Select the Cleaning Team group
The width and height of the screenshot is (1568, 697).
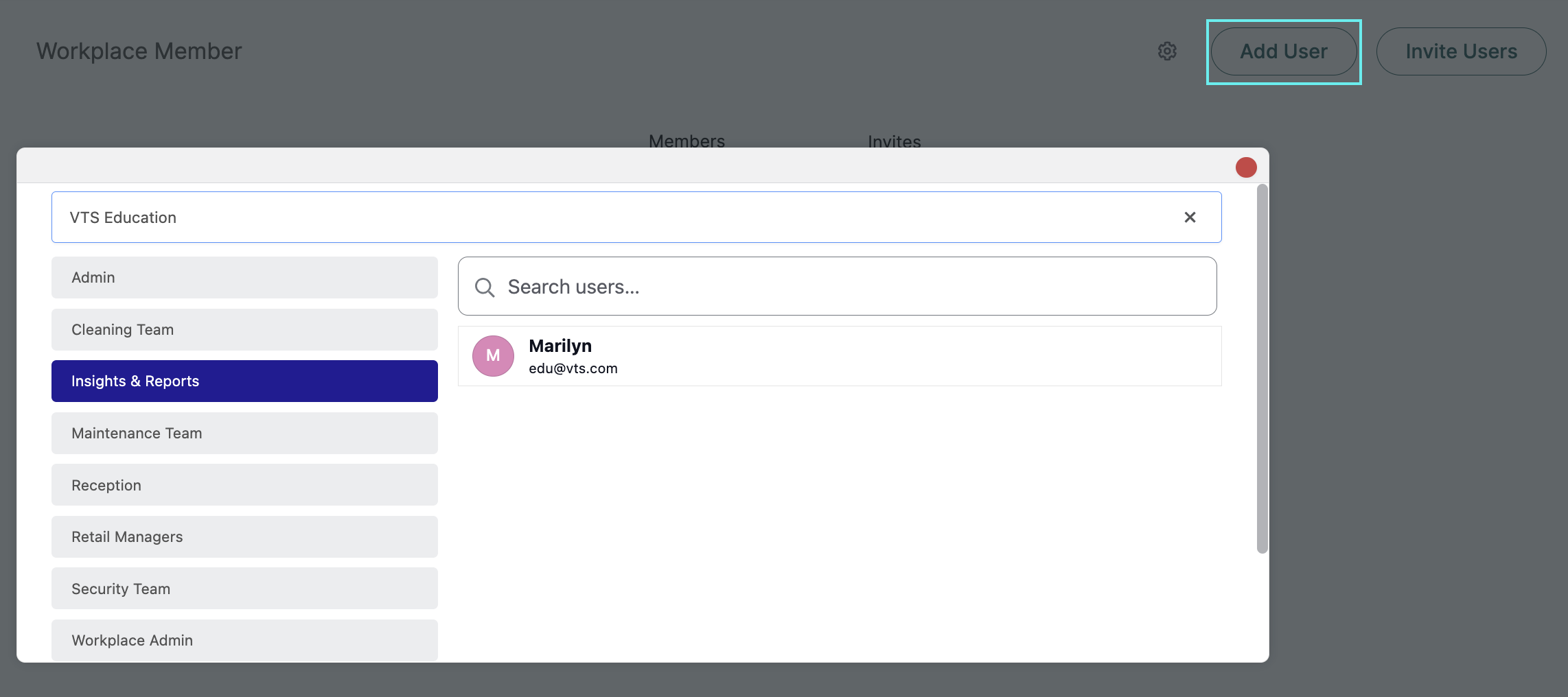(244, 329)
